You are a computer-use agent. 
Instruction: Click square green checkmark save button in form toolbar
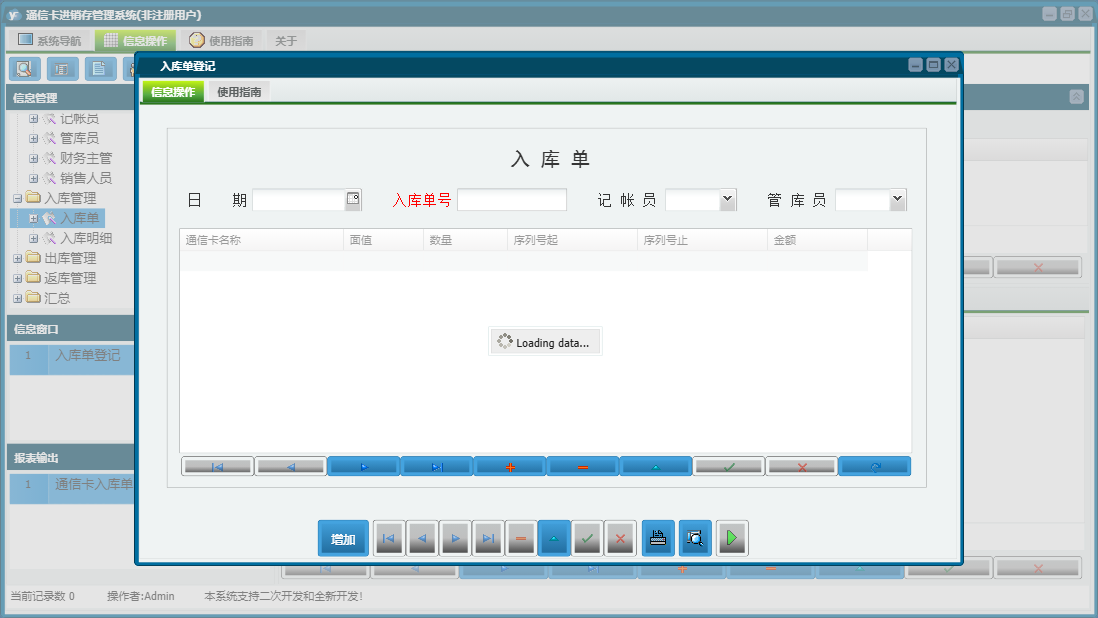coord(588,538)
